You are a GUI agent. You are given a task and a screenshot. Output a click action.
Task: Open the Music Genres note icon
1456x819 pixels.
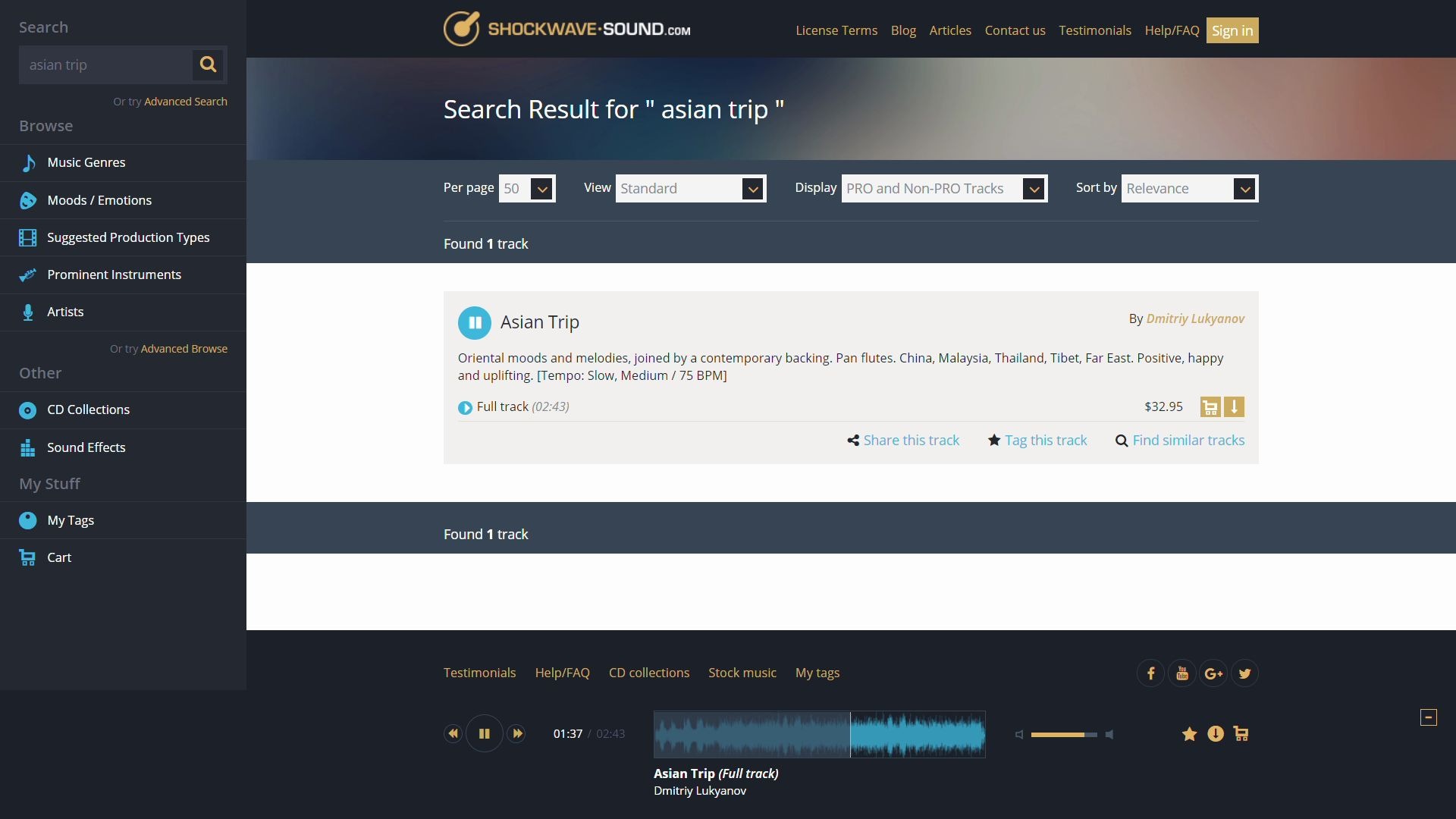point(28,163)
